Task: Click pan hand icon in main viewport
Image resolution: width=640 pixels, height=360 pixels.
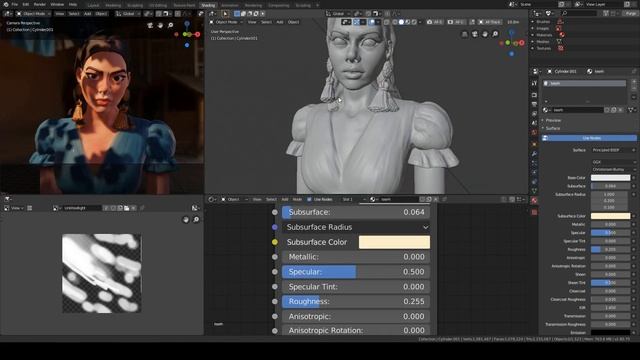Action: (x=485, y=34)
